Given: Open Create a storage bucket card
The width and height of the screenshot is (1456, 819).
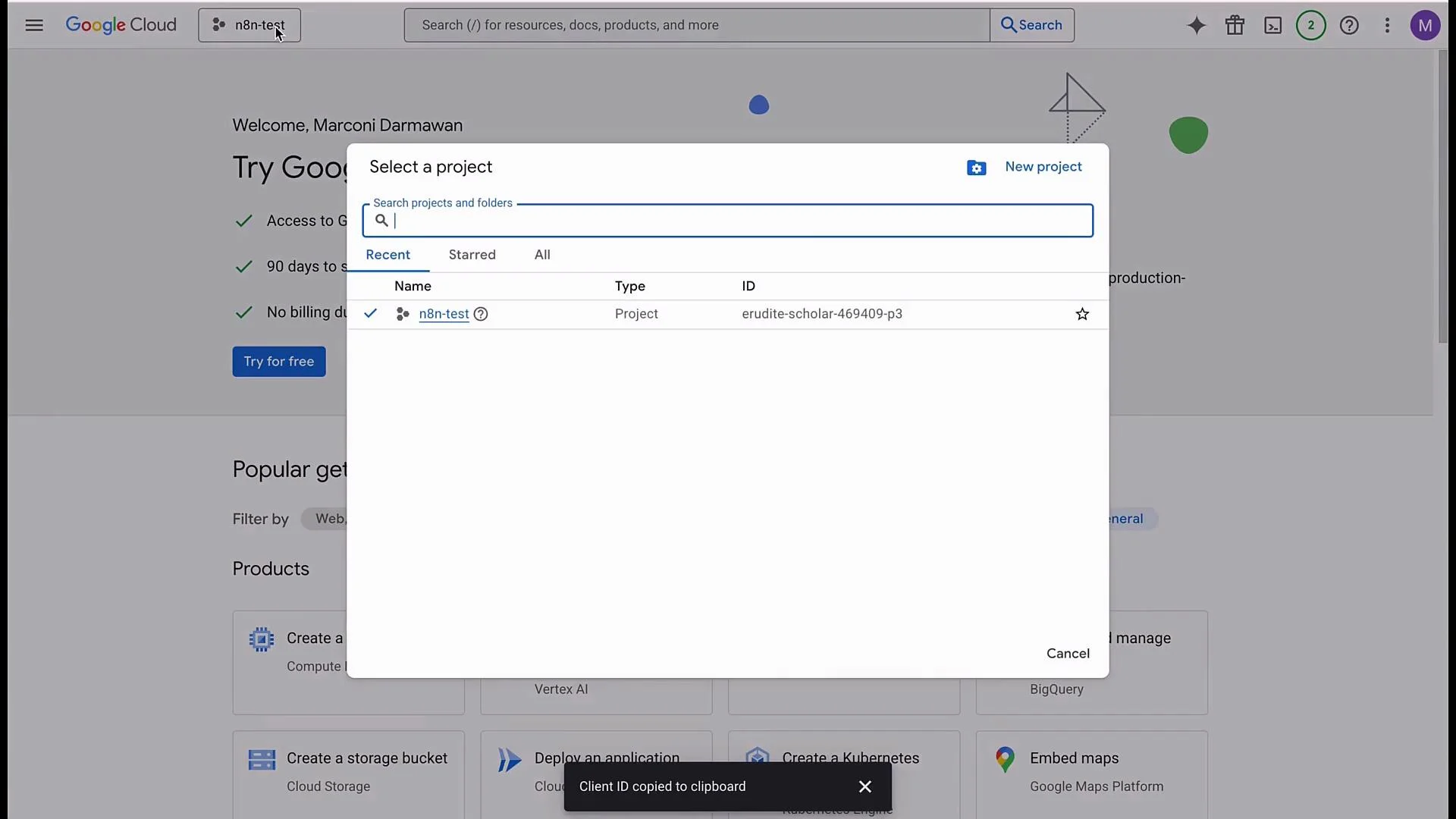Looking at the screenshot, I should tap(349, 774).
